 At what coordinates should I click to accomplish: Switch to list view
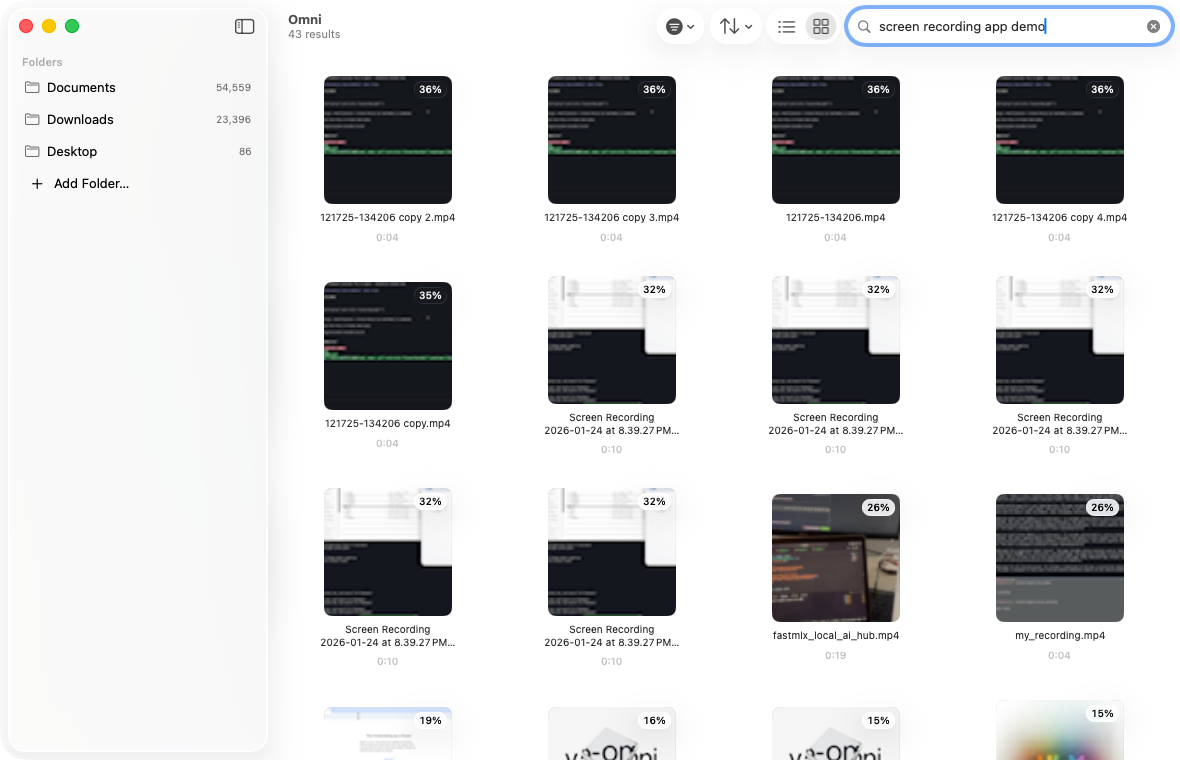[786, 26]
